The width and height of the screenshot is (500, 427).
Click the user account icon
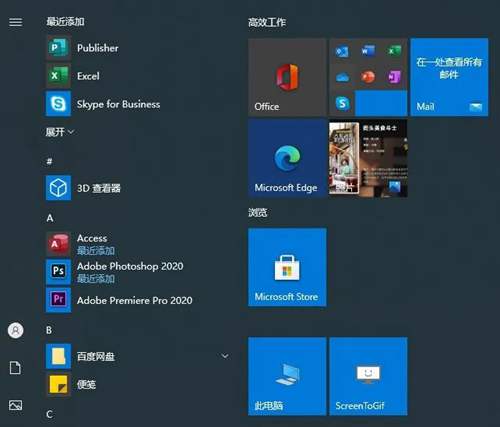coord(16,330)
